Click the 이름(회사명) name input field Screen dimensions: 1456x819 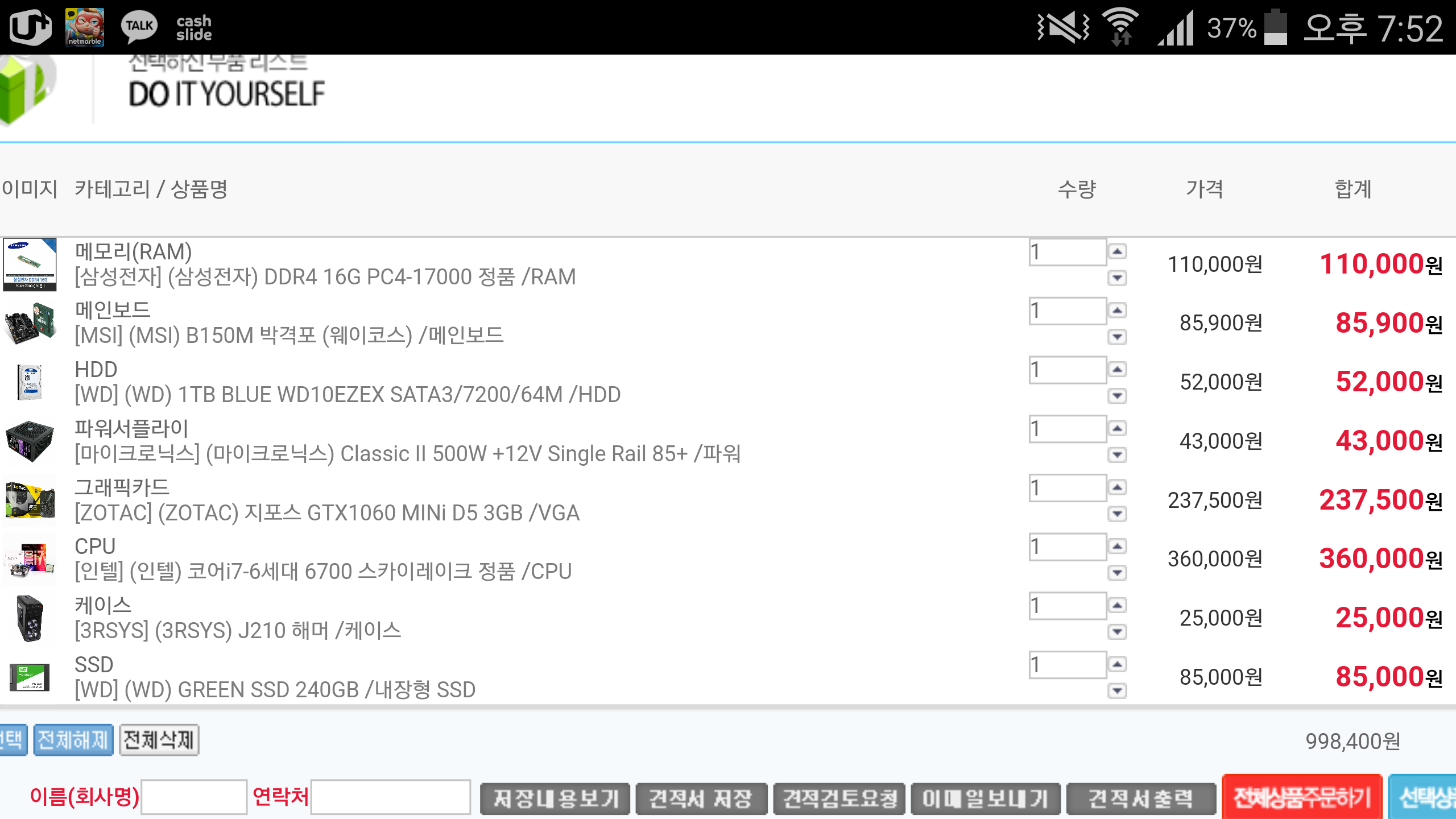pos(194,797)
